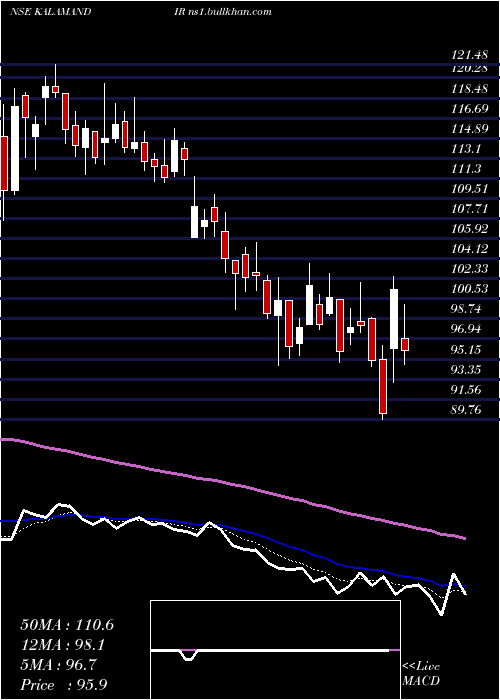Click the 111.3 price level label

tap(466, 169)
